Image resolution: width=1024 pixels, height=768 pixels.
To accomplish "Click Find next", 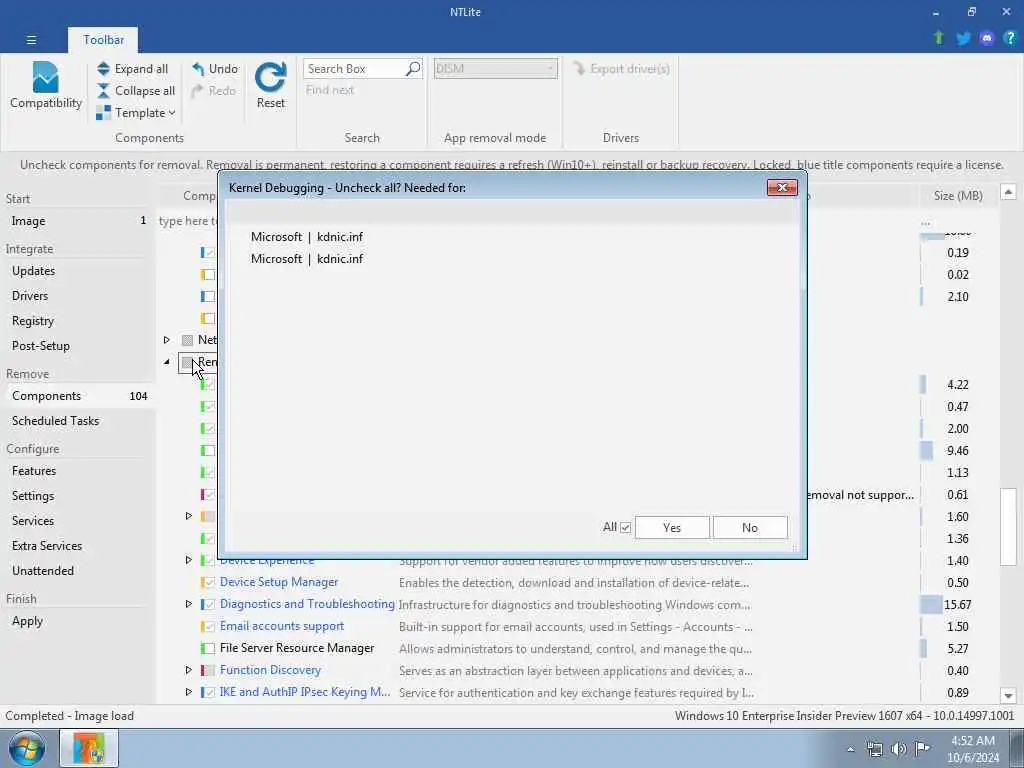I will [330, 90].
